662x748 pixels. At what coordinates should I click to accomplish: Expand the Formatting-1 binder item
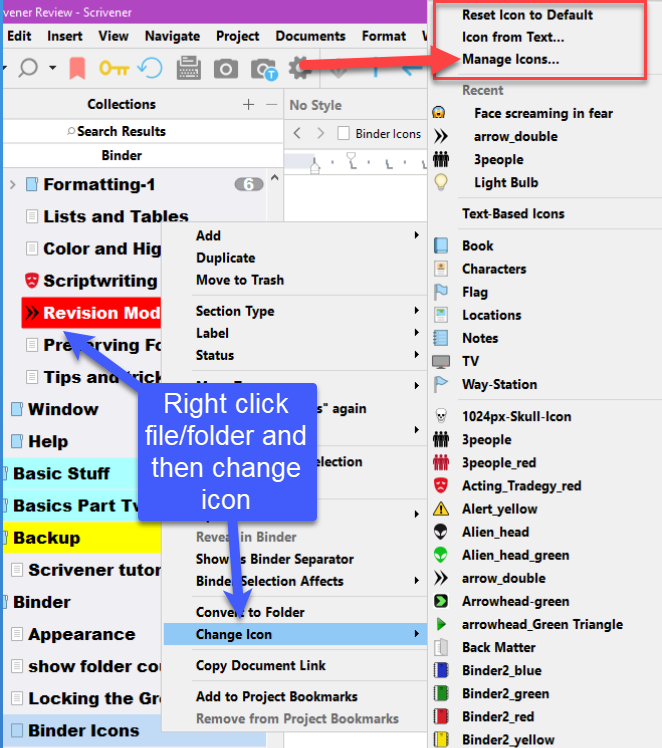point(13,185)
